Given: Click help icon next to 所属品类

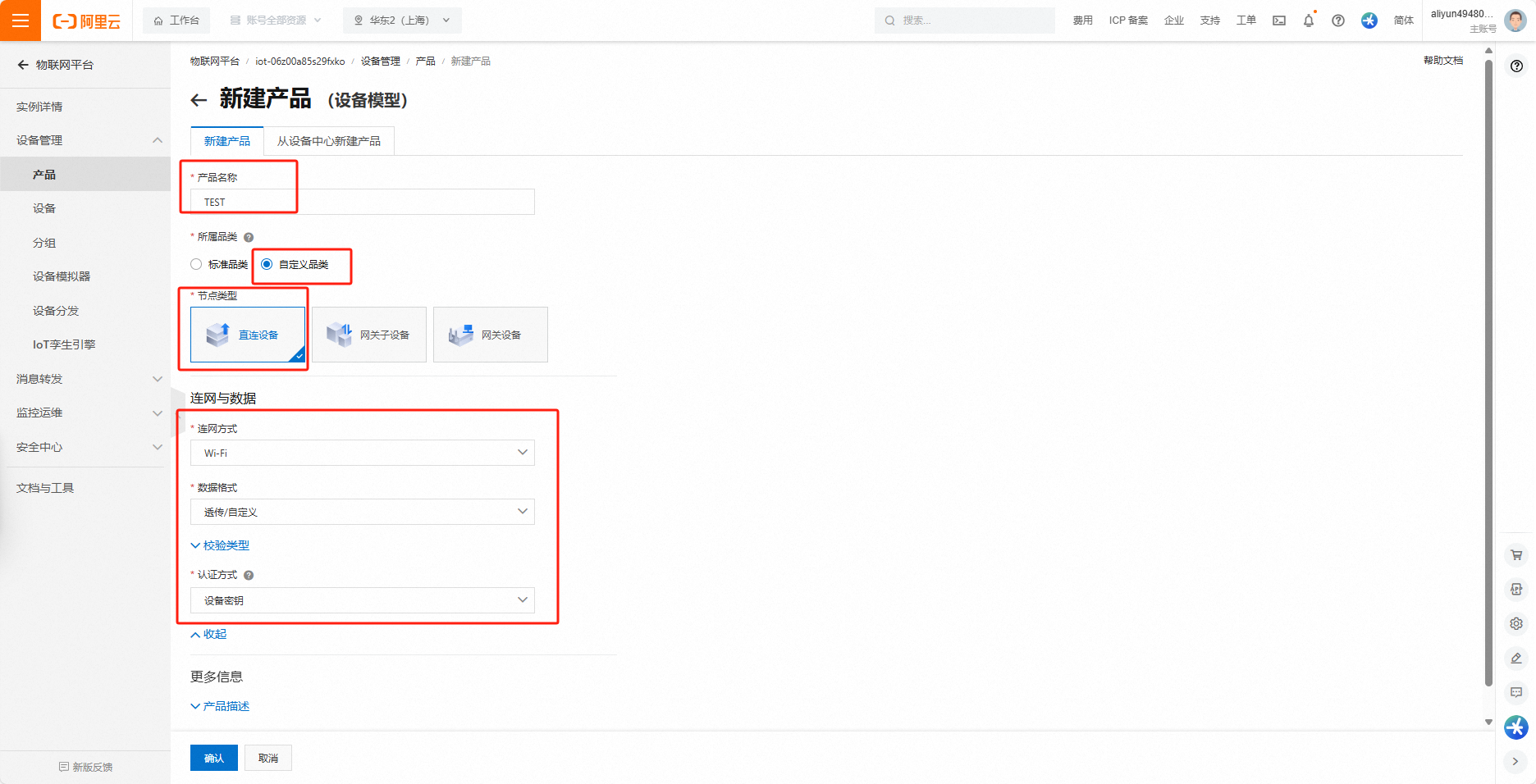Looking at the screenshot, I should (249, 237).
